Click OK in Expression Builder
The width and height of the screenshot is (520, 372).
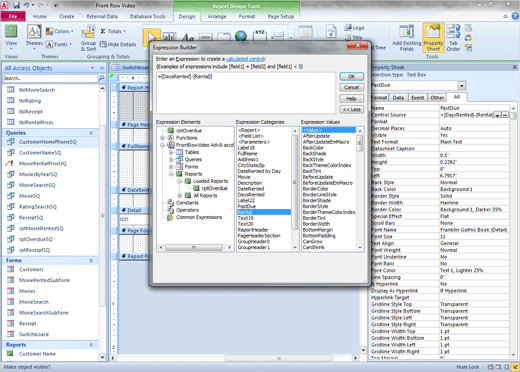[351, 76]
